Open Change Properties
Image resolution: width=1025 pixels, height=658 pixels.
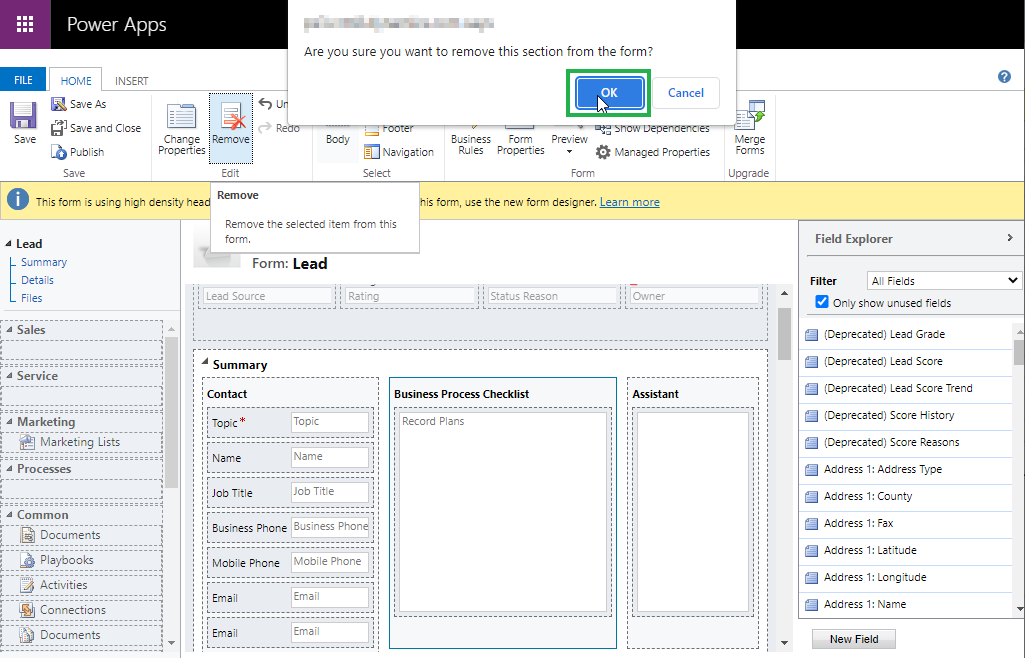pos(182,130)
